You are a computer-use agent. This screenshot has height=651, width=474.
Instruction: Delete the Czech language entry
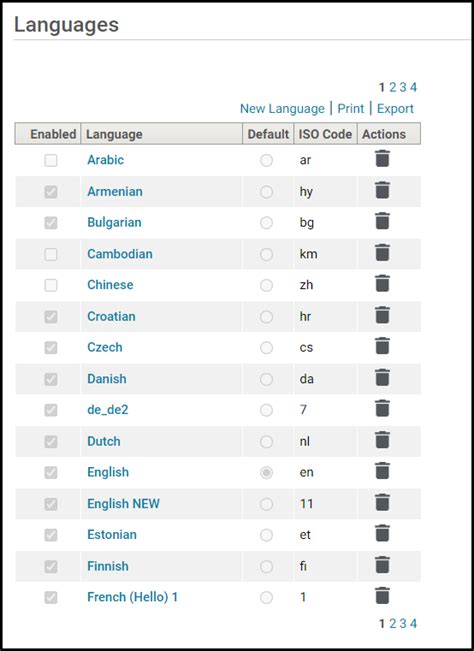382,346
